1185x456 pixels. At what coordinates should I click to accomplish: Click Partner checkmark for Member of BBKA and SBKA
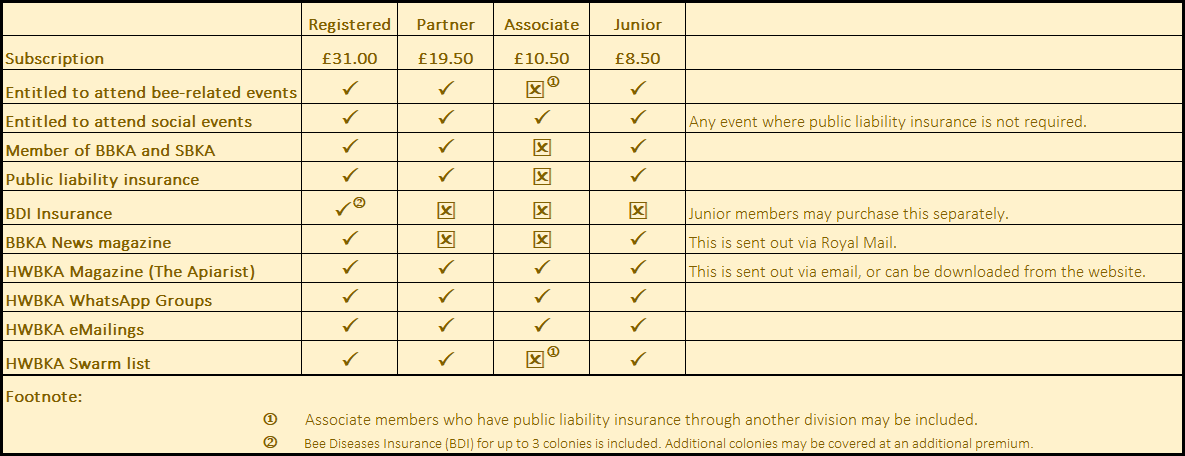pyautogui.click(x=446, y=148)
